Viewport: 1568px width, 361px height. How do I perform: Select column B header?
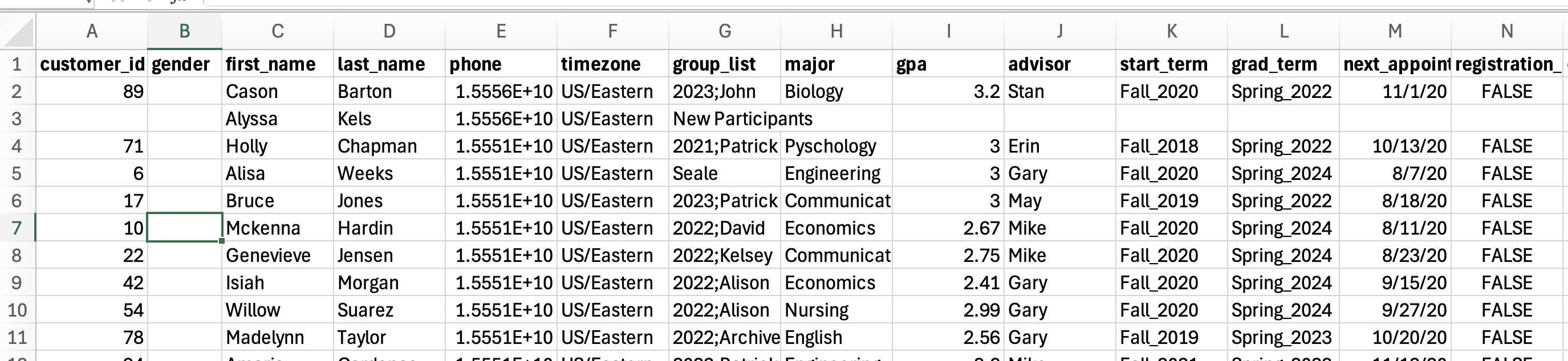184,31
